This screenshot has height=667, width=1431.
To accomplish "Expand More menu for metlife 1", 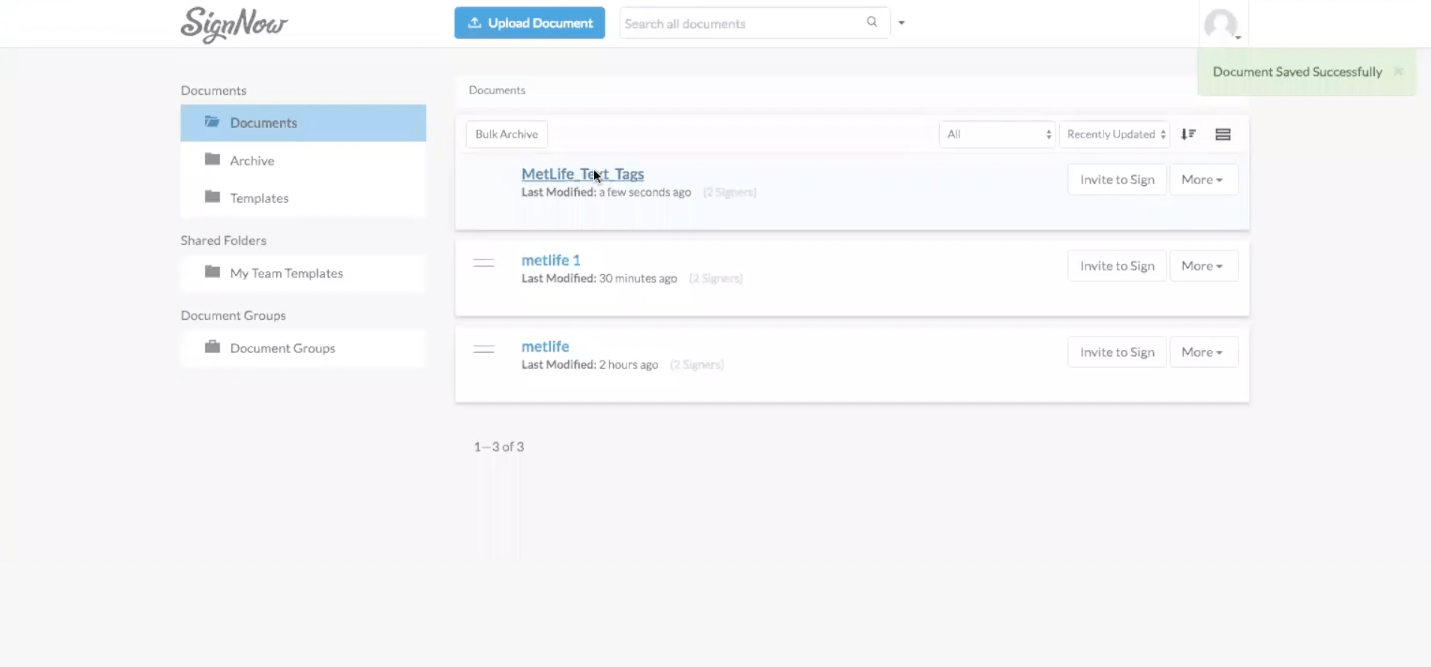I will 1203,266.
